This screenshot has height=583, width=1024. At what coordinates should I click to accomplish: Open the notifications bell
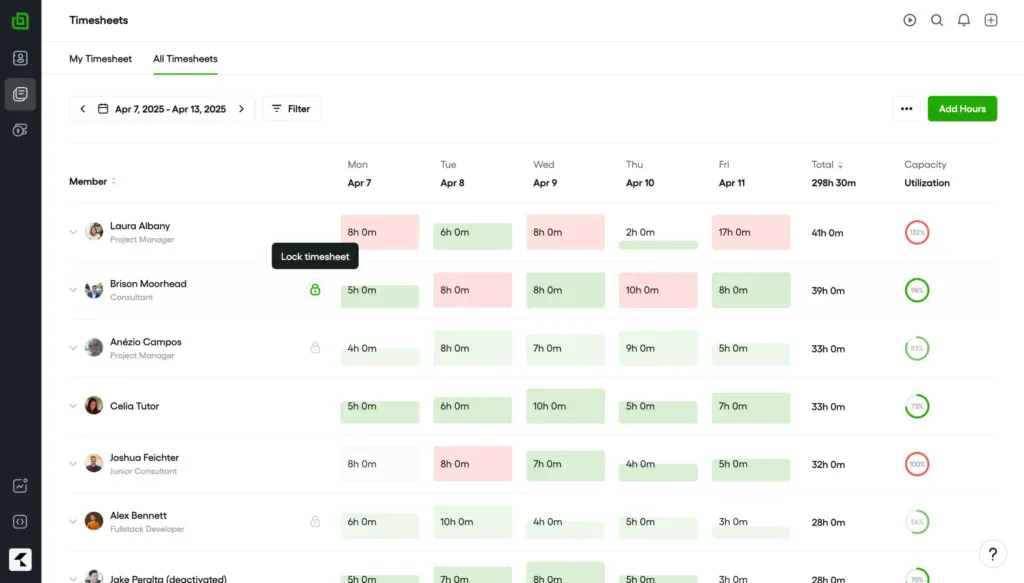coord(964,20)
